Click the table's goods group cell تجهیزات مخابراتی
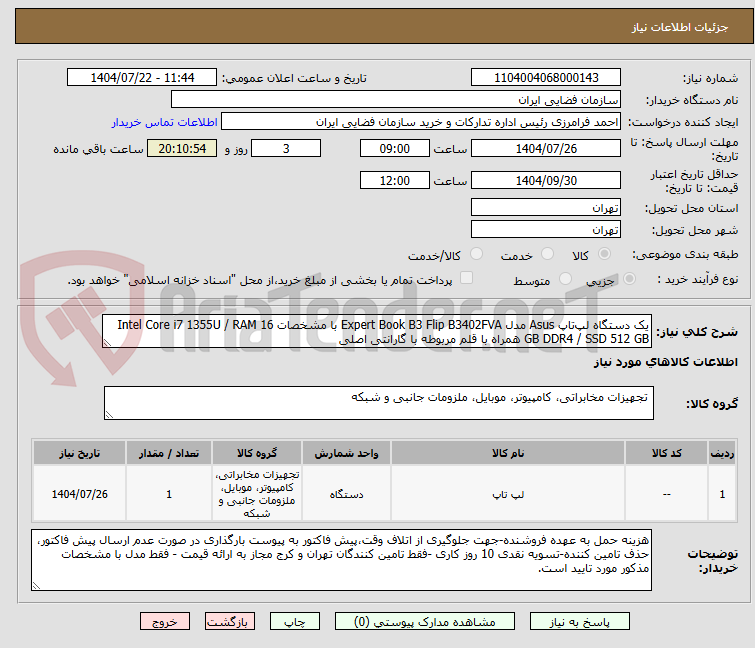This screenshot has width=755, height=648. click(257, 494)
